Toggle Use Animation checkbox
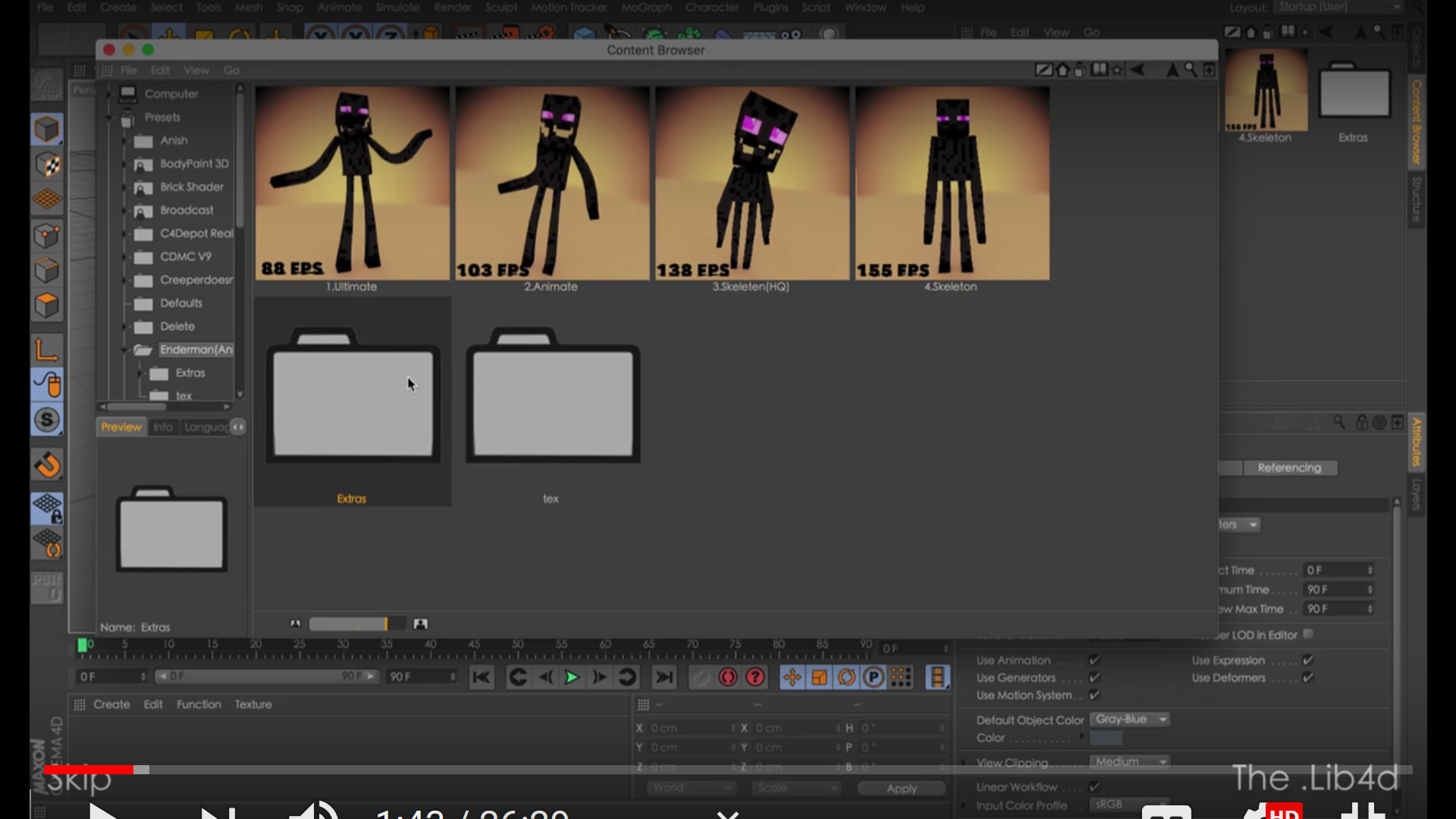The height and width of the screenshot is (819, 1456). pos(1094,660)
